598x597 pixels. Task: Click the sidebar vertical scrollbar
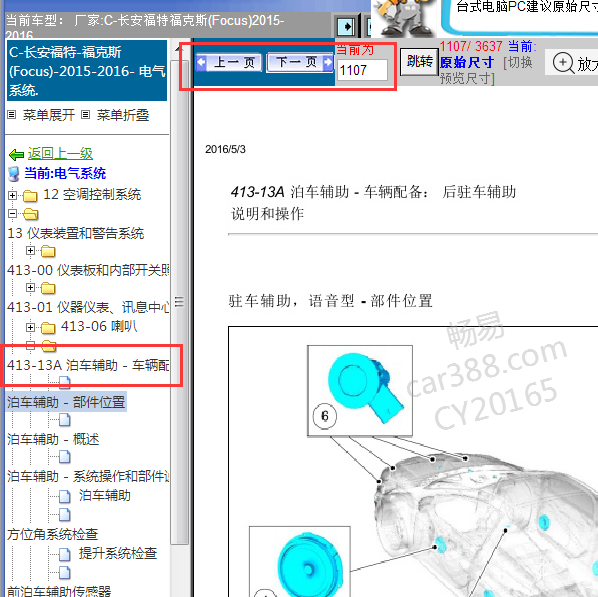pyautogui.click(x=179, y=301)
